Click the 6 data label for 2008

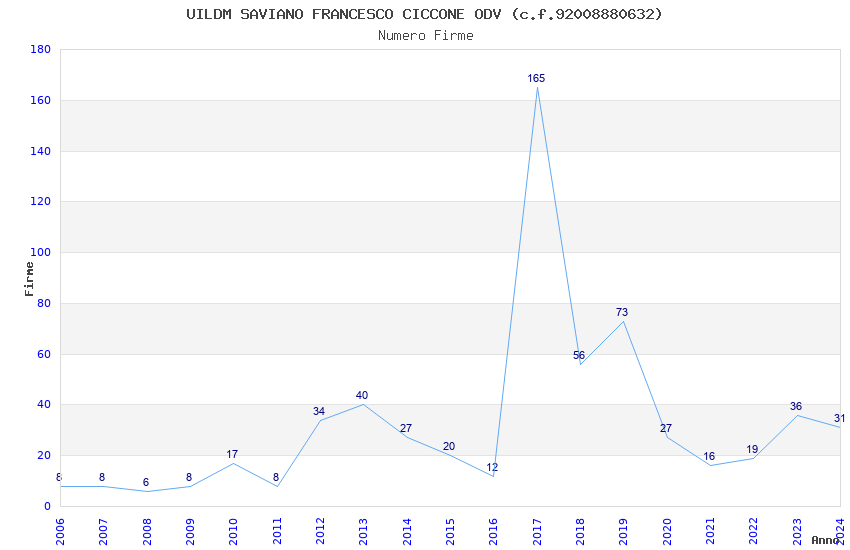(x=146, y=482)
